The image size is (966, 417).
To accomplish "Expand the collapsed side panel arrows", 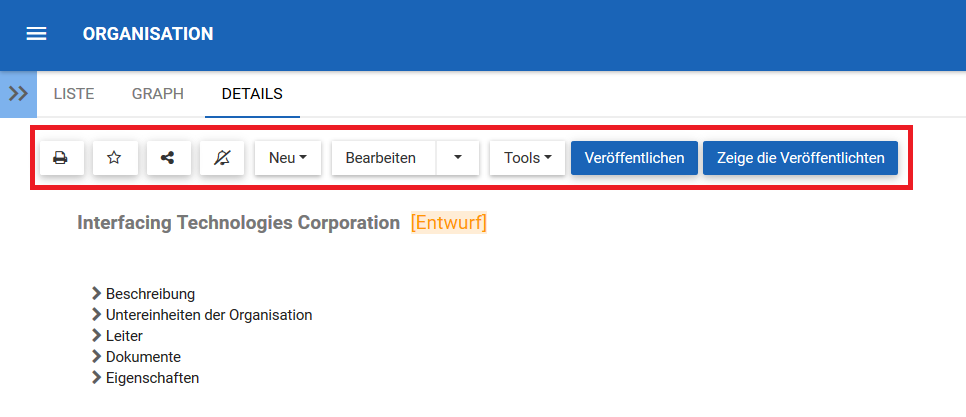I will point(18,94).
